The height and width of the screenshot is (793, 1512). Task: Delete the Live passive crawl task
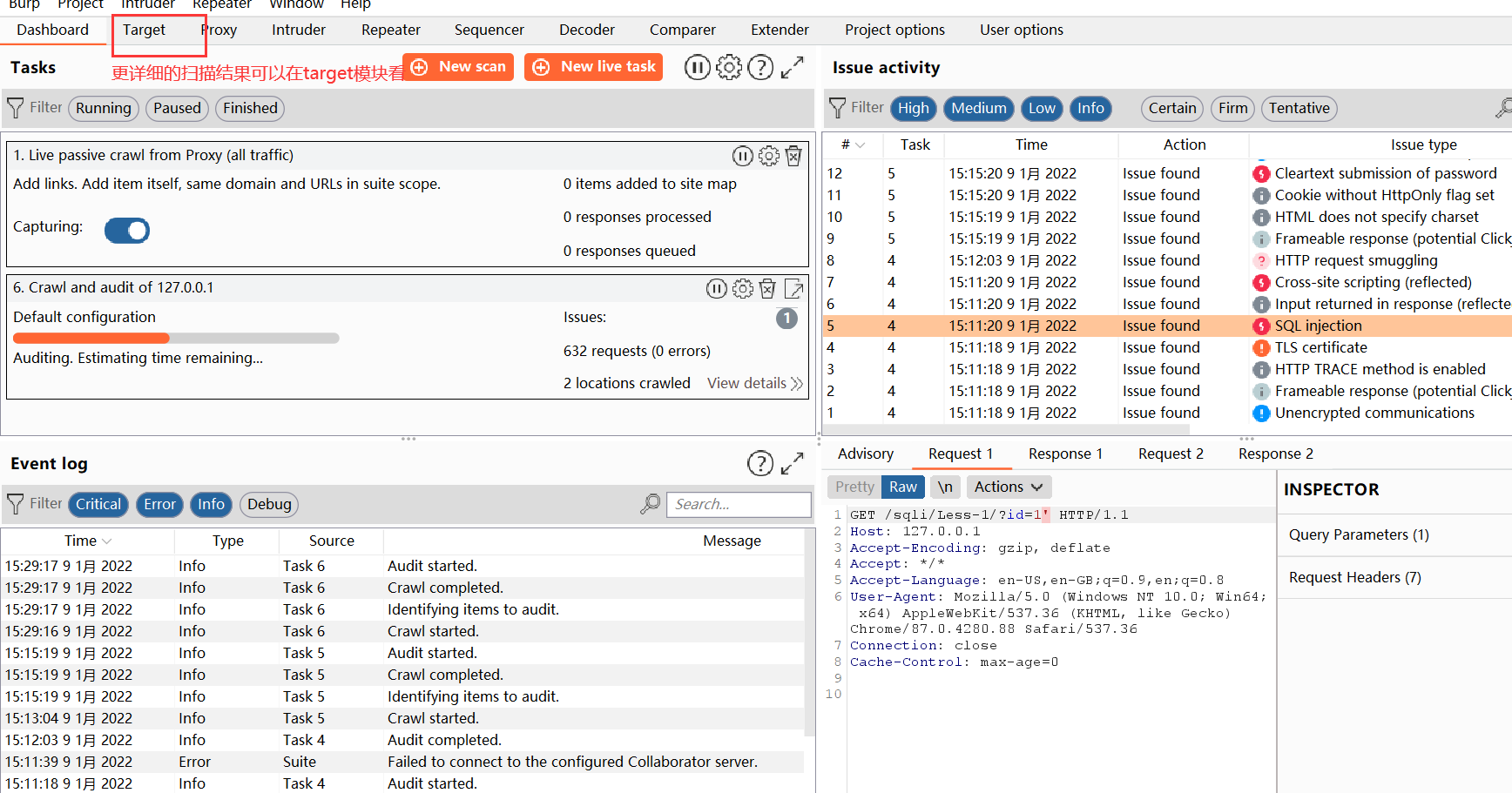(x=793, y=156)
